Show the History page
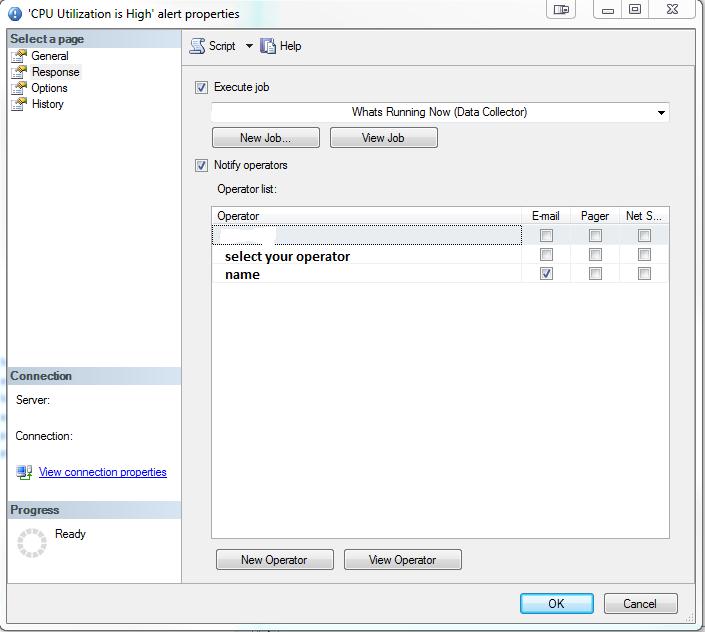 [48, 104]
